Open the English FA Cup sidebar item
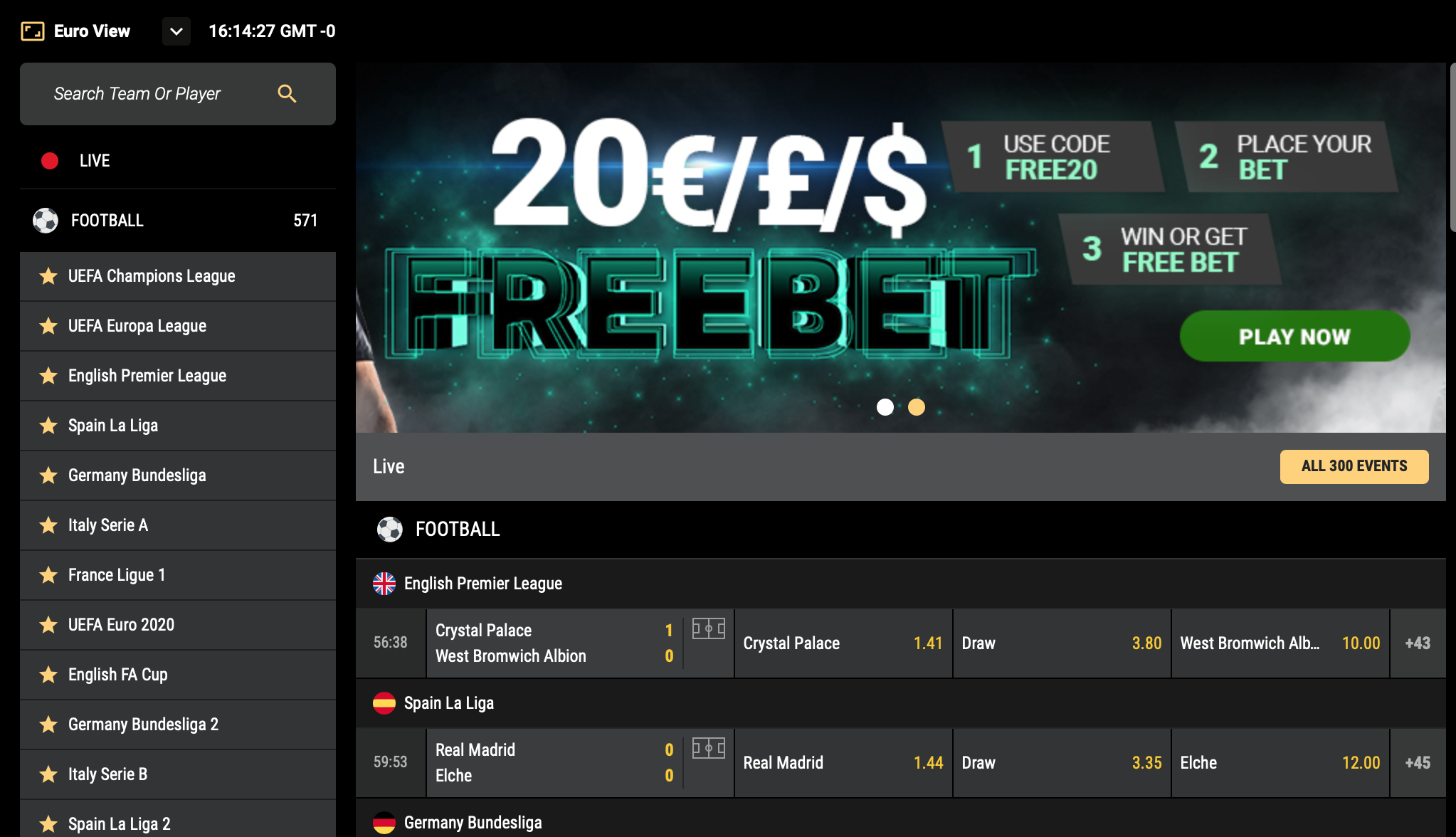The height and width of the screenshot is (837, 1456). click(178, 675)
